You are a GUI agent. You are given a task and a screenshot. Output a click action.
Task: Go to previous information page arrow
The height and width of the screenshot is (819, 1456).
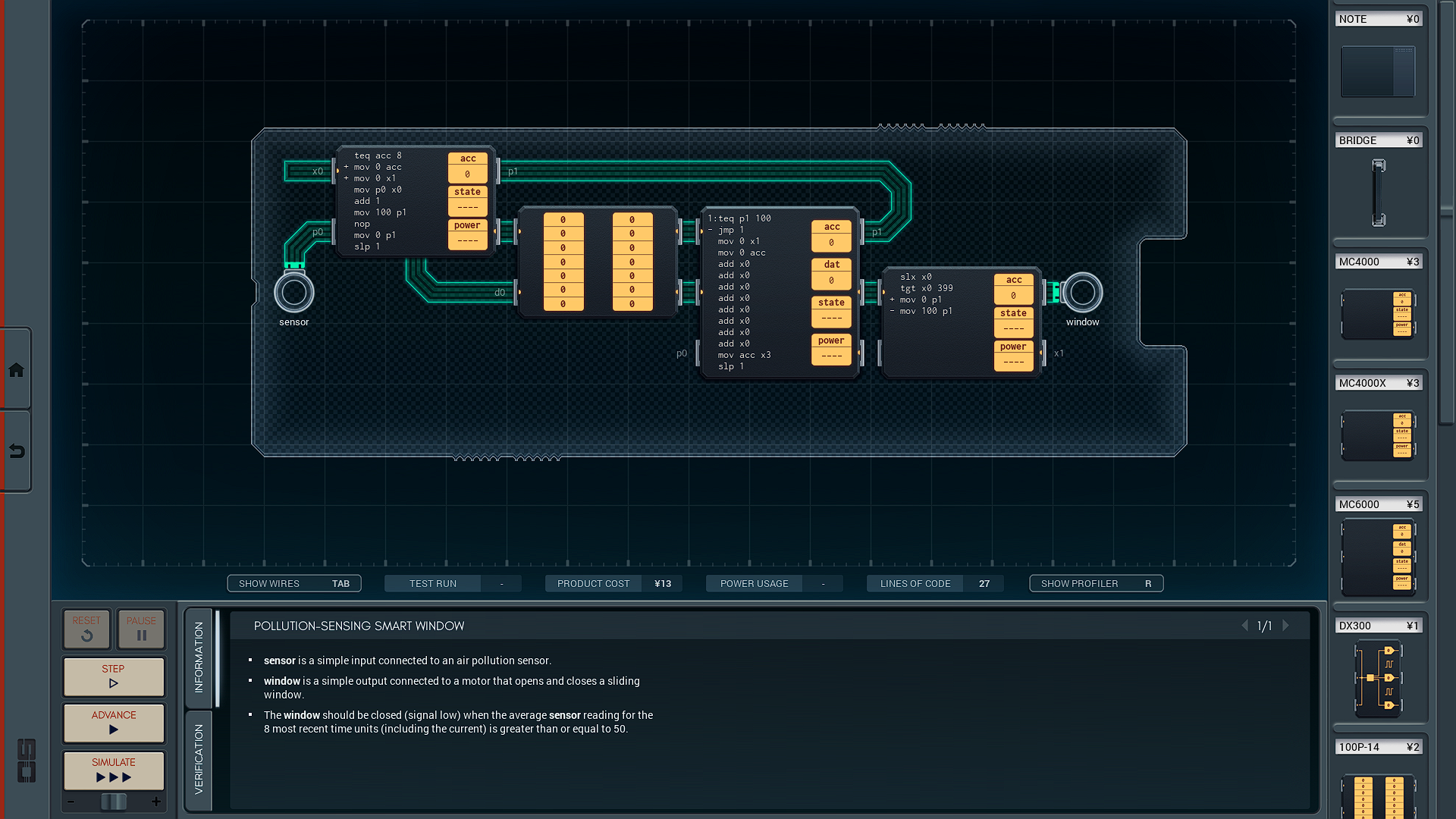click(x=1244, y=626)
